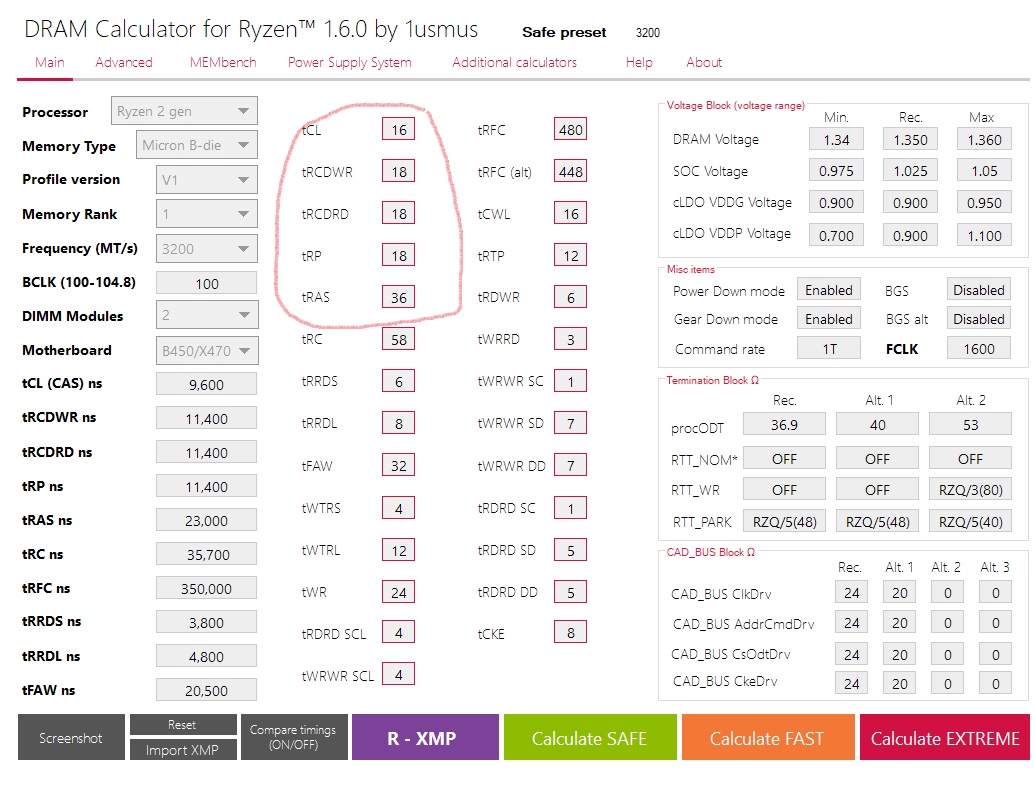The width and height of the screenshot is (1035, 786).
Task: Select the tCKE value 8
Action: pos(570,633)
